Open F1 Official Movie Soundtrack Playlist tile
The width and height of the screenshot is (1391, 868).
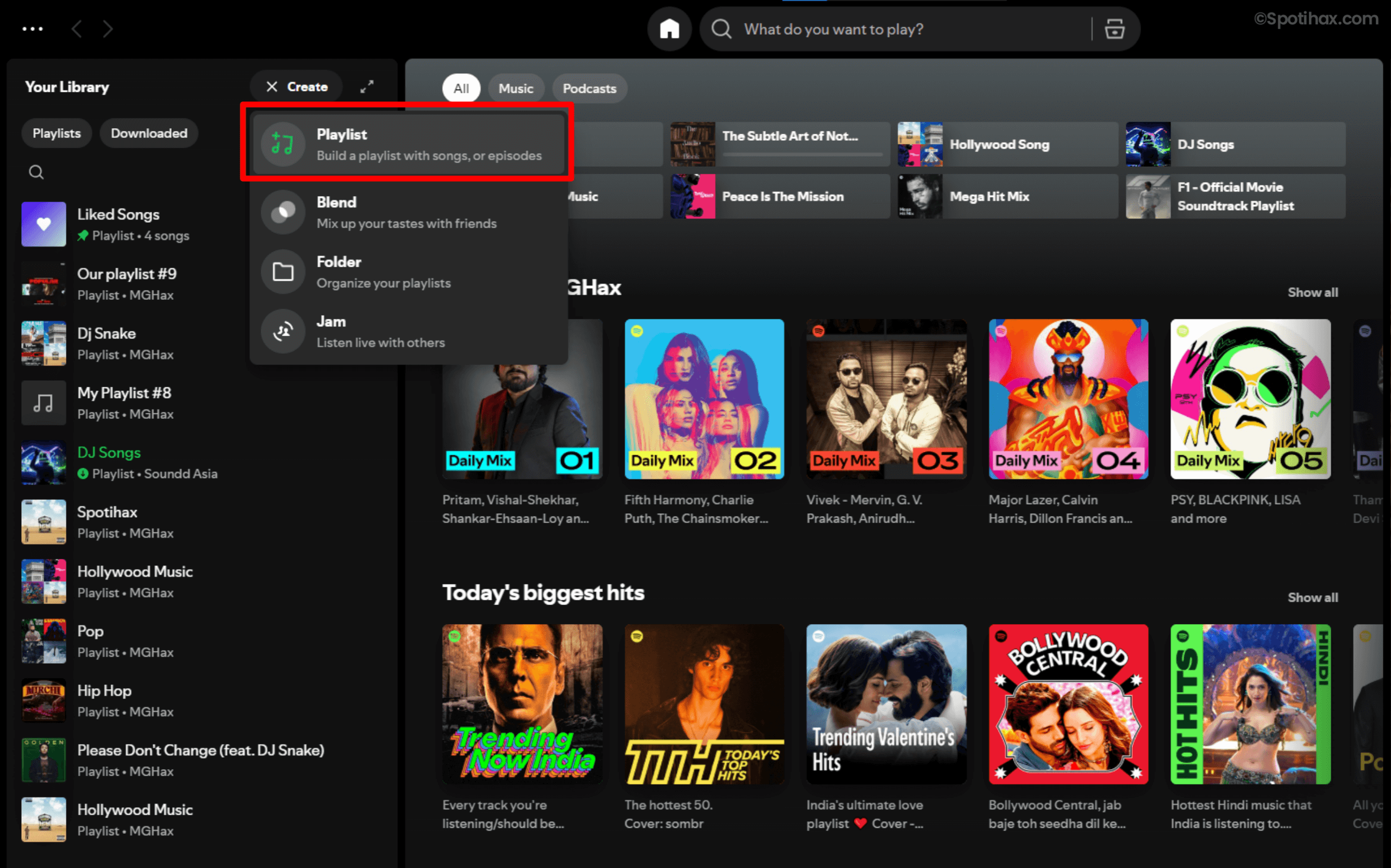tap(1235, 196)
